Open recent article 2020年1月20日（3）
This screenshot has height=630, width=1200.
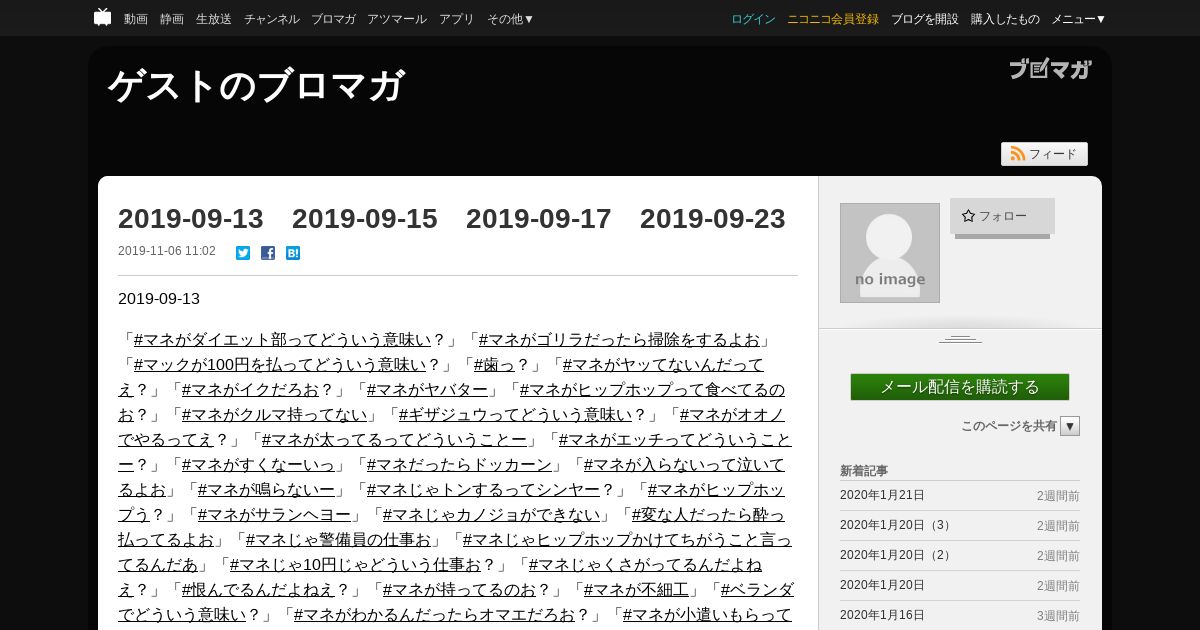[897, 525]
